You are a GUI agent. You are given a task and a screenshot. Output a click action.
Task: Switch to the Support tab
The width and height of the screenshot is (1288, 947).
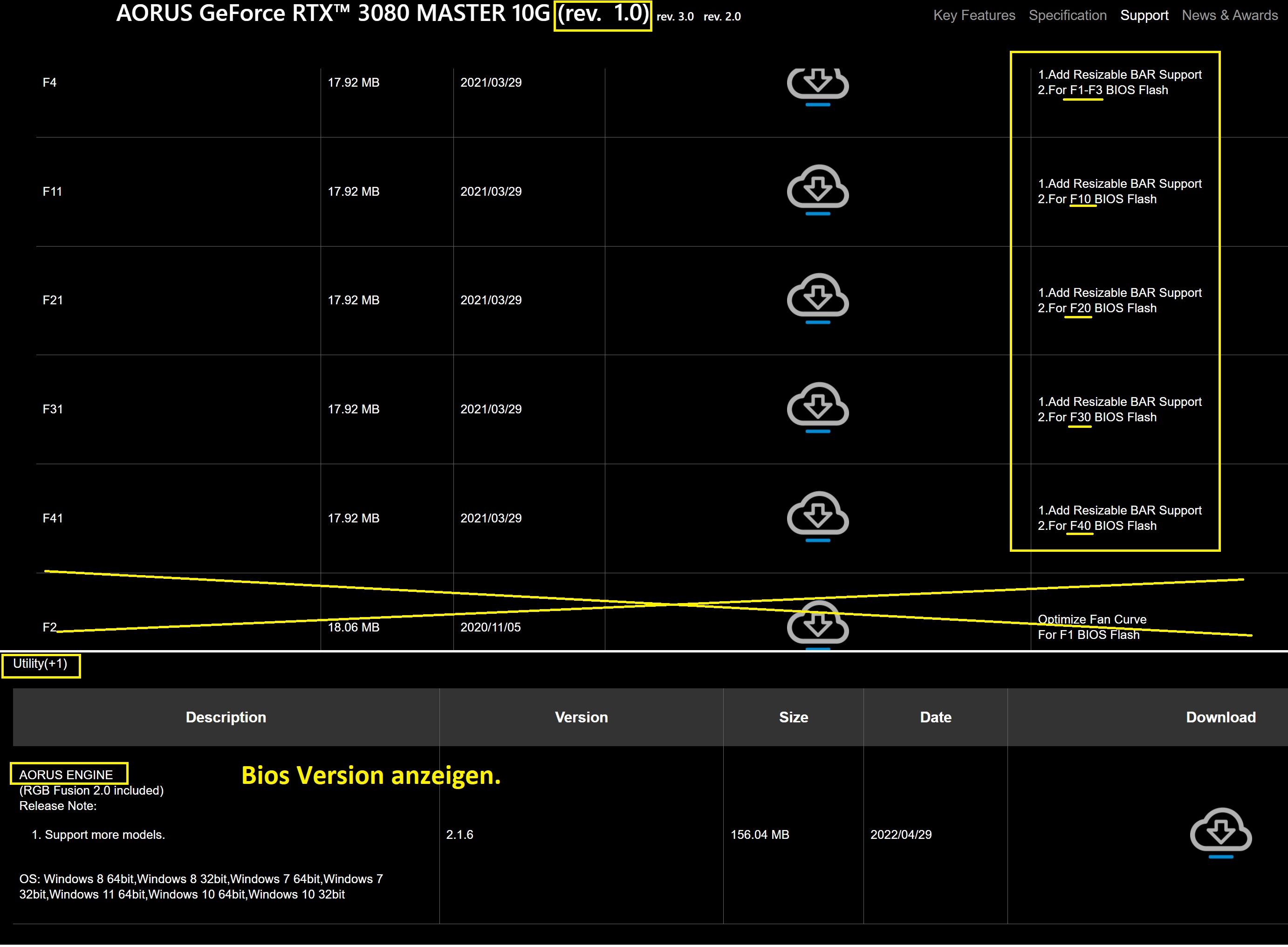(x=1144, y=15)
